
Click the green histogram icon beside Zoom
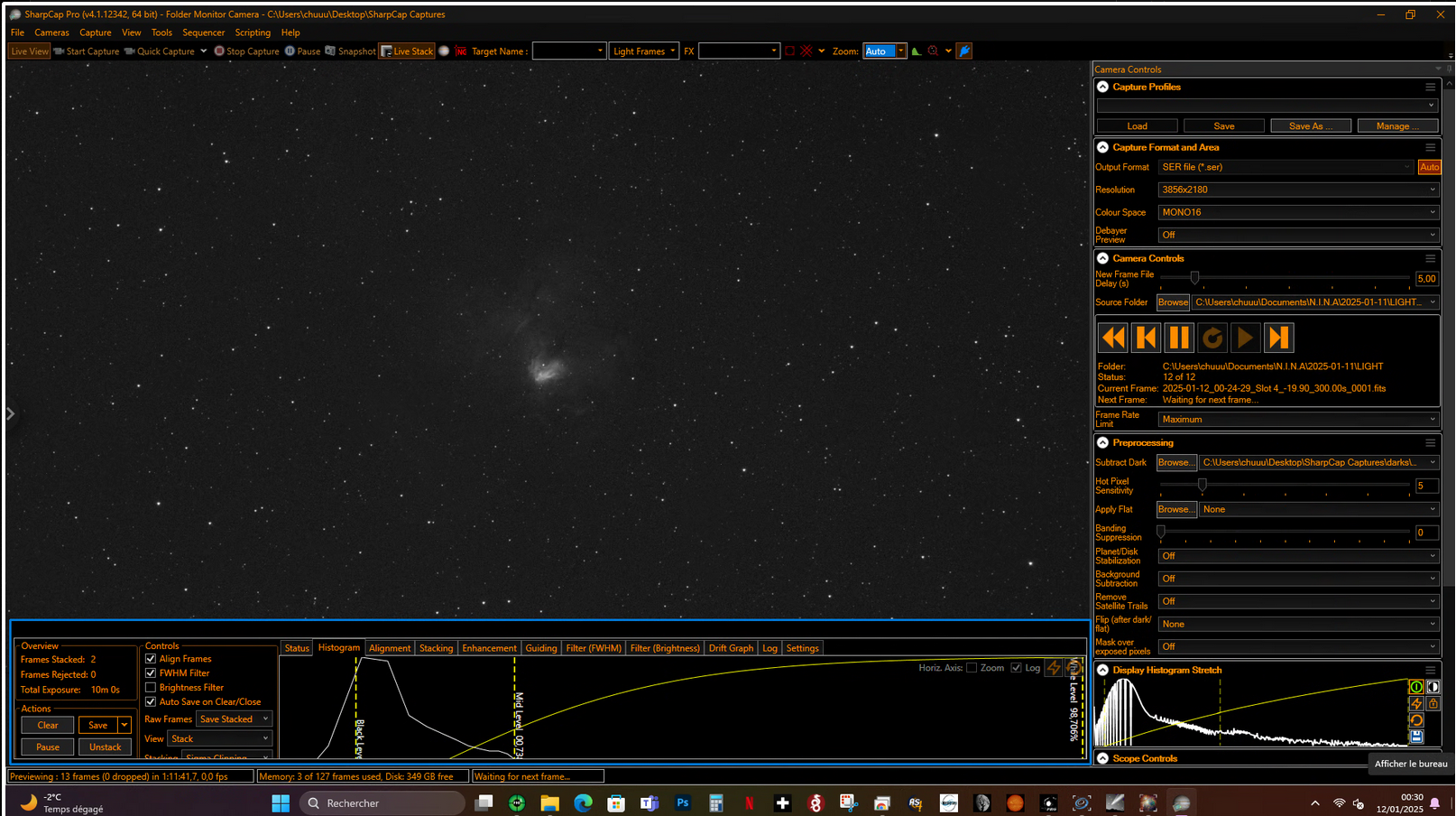(x=917, y=51)
